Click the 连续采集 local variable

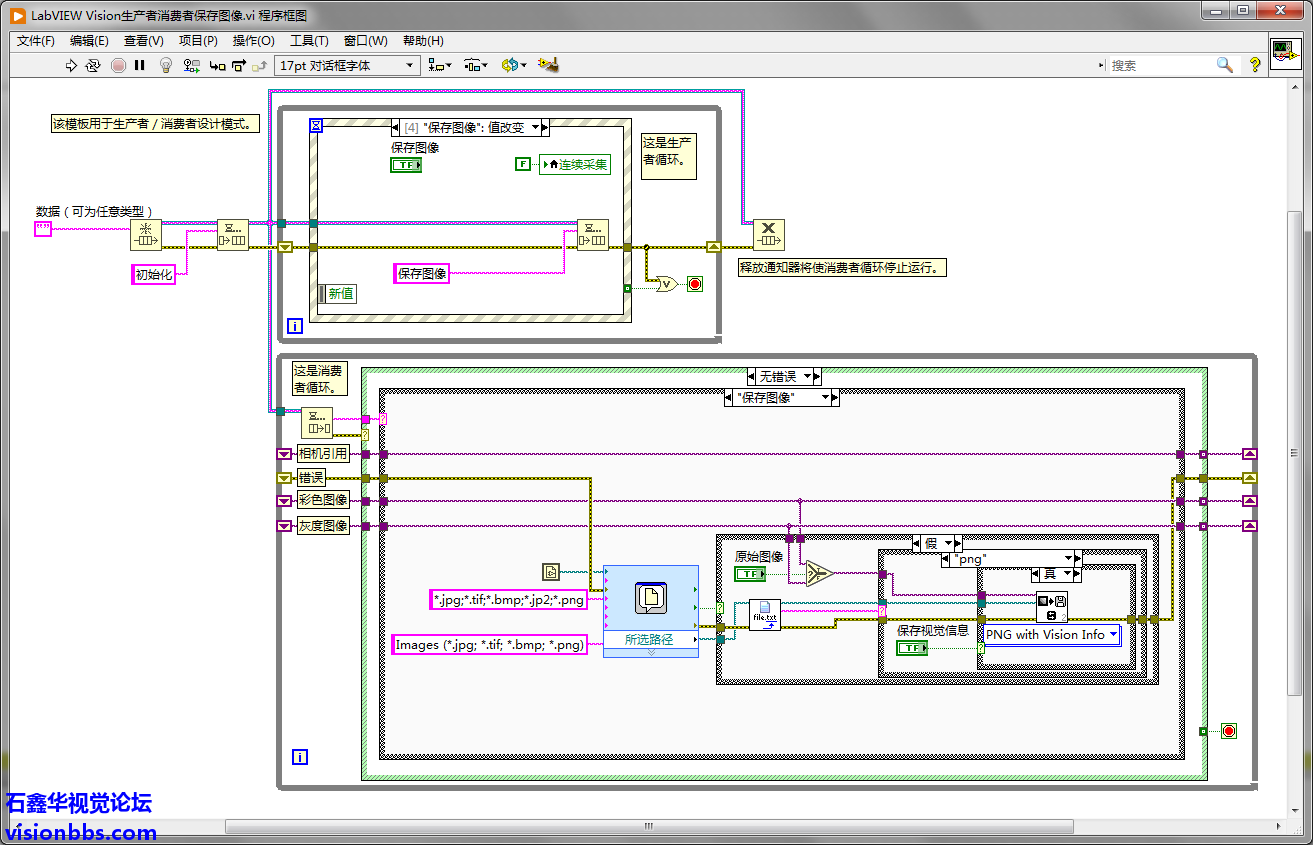pyautogui.click(x=574, y=165)
